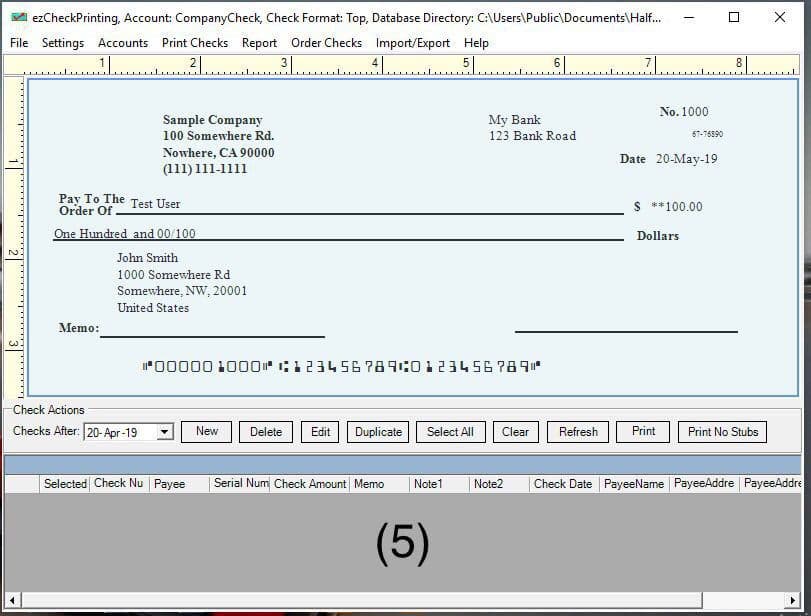Open the Settings menu

pyautogui.click(x=63, y=43)
